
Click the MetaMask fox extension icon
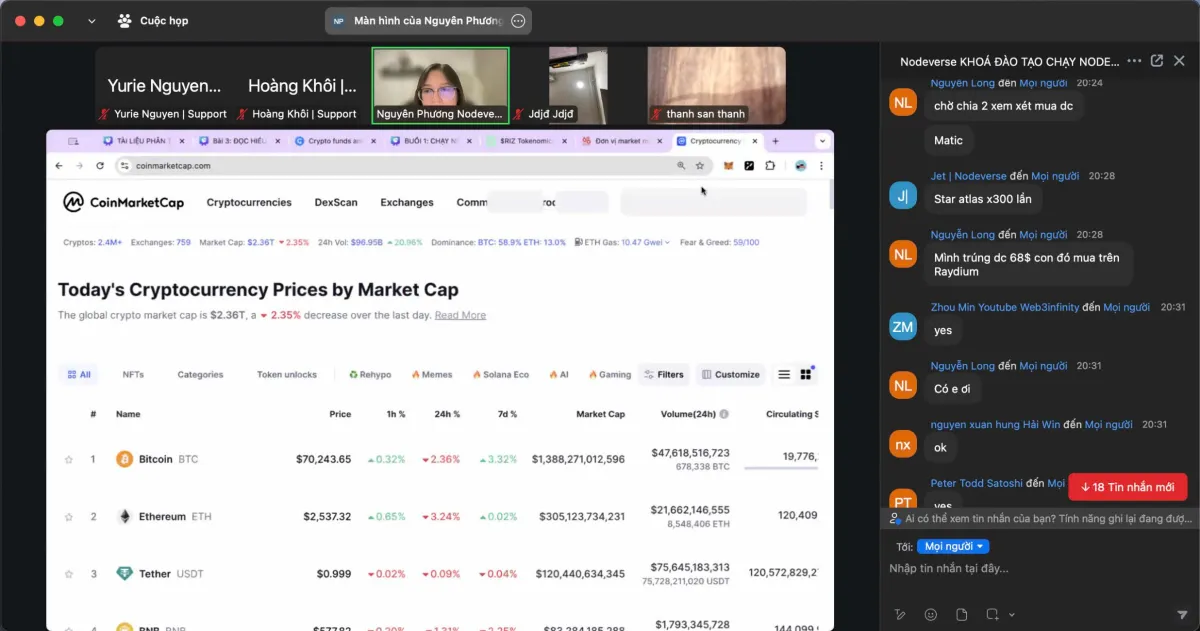tap(729, 165)
